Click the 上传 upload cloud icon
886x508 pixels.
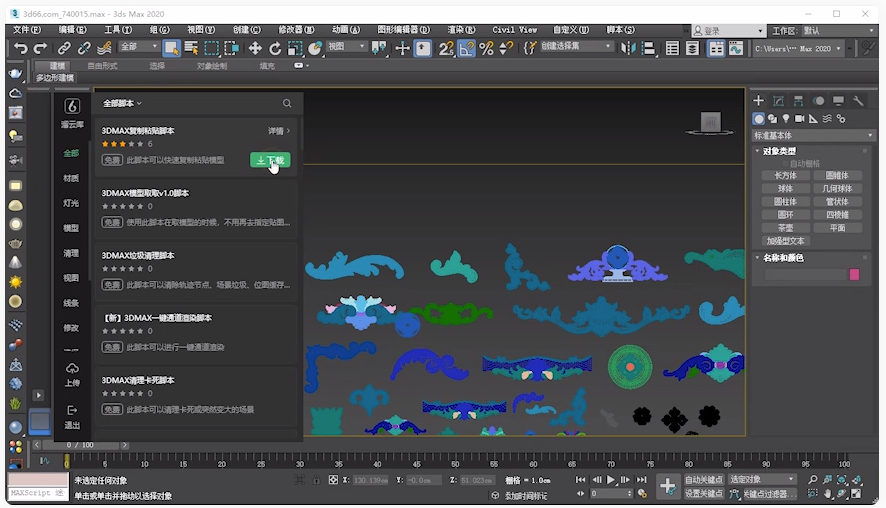pos(72,369)
